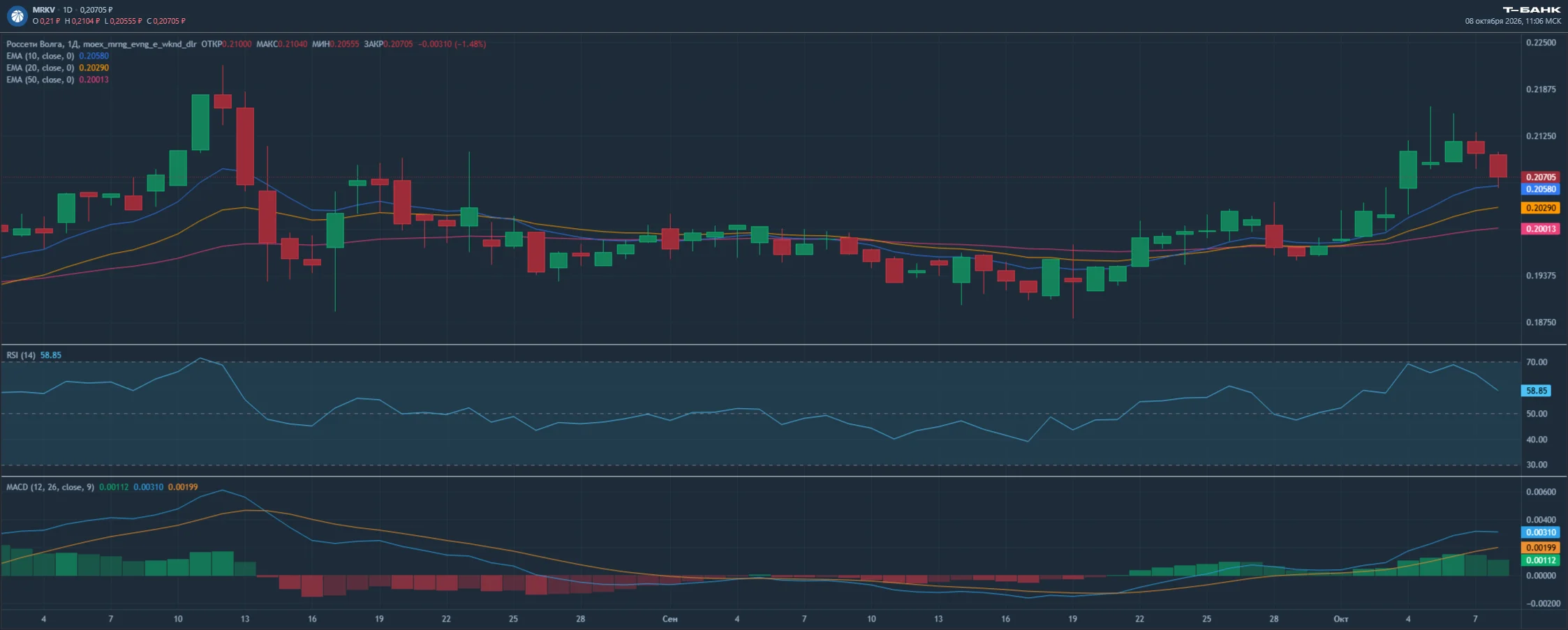This screenshot has width=1568, height=630.
Task: Click the 0.00600 MACD axis label
Action: point(1541,492)
